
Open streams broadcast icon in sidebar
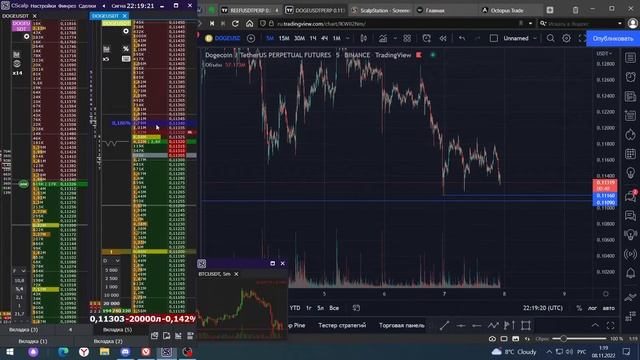tap(631, 254)
